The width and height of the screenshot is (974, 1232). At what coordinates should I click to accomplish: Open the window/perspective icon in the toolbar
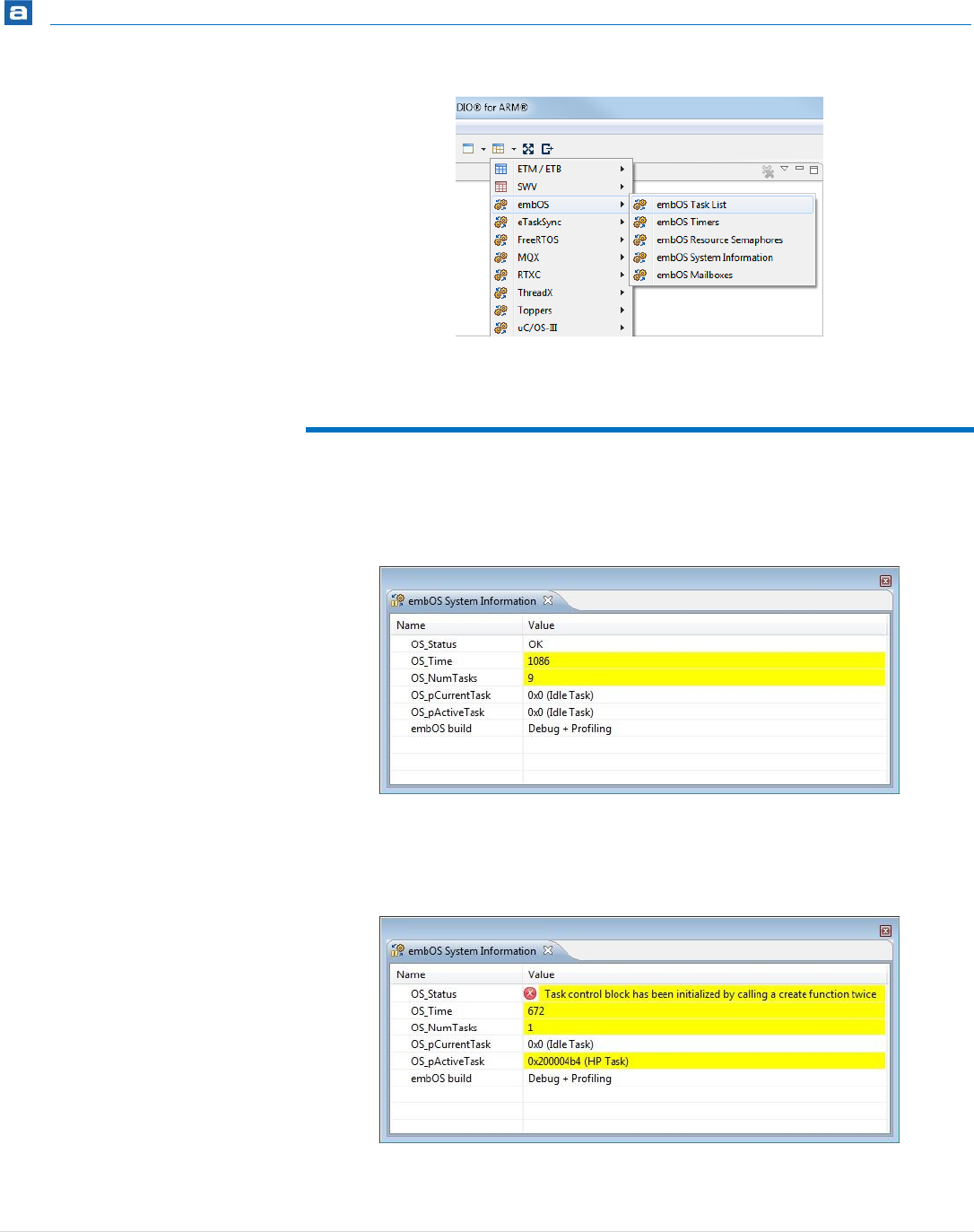(468, 149)
